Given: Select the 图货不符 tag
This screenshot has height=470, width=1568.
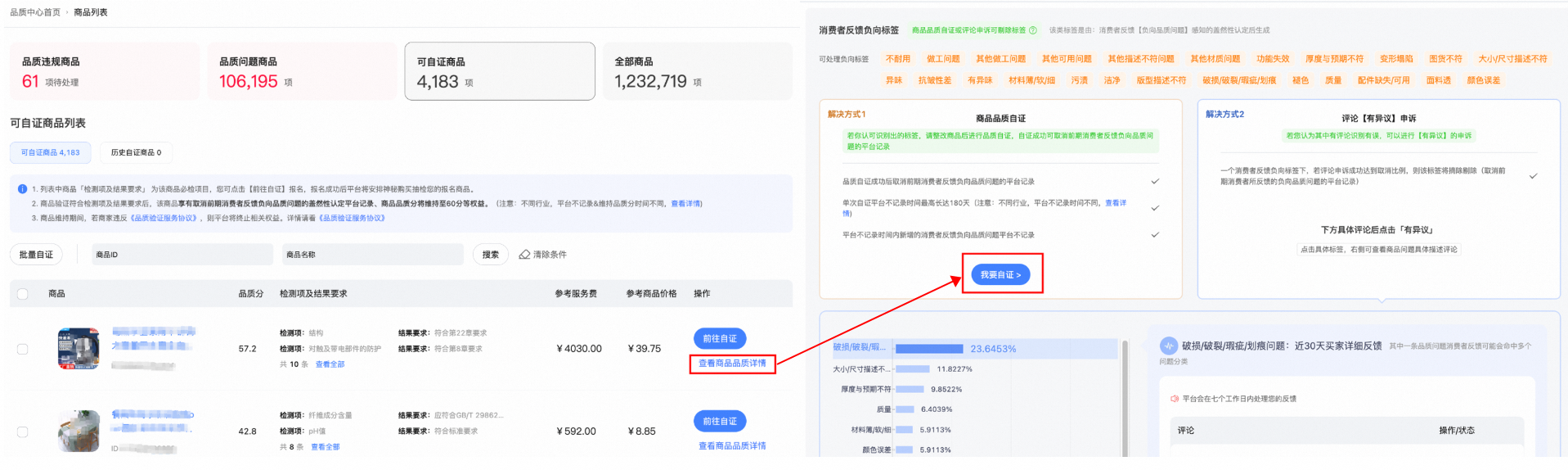Looking at the screenshot, I should click(x=1445, y=59).
